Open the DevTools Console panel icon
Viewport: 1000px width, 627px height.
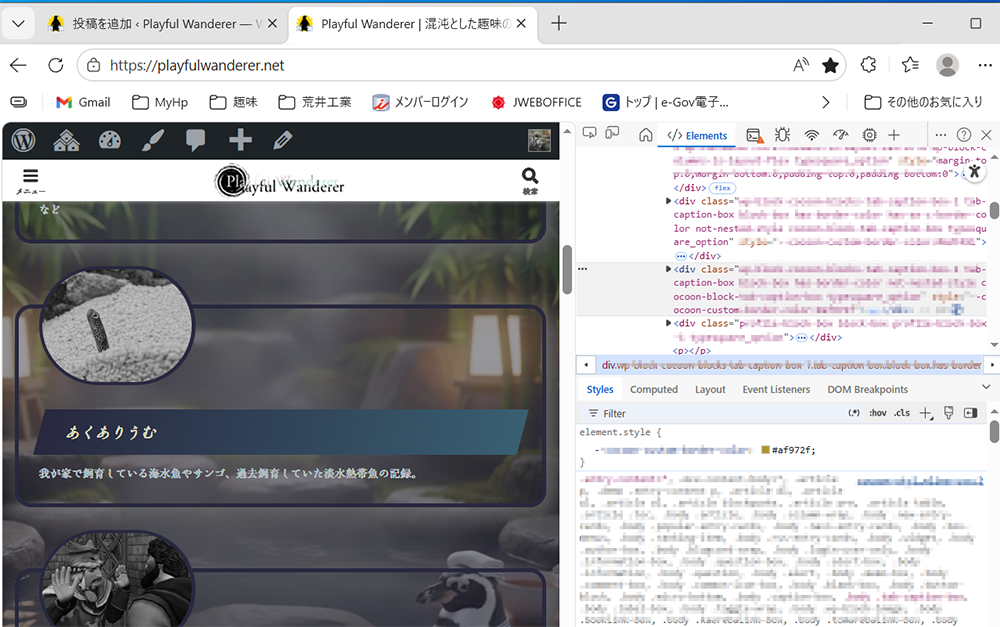[x=754, y=135]
